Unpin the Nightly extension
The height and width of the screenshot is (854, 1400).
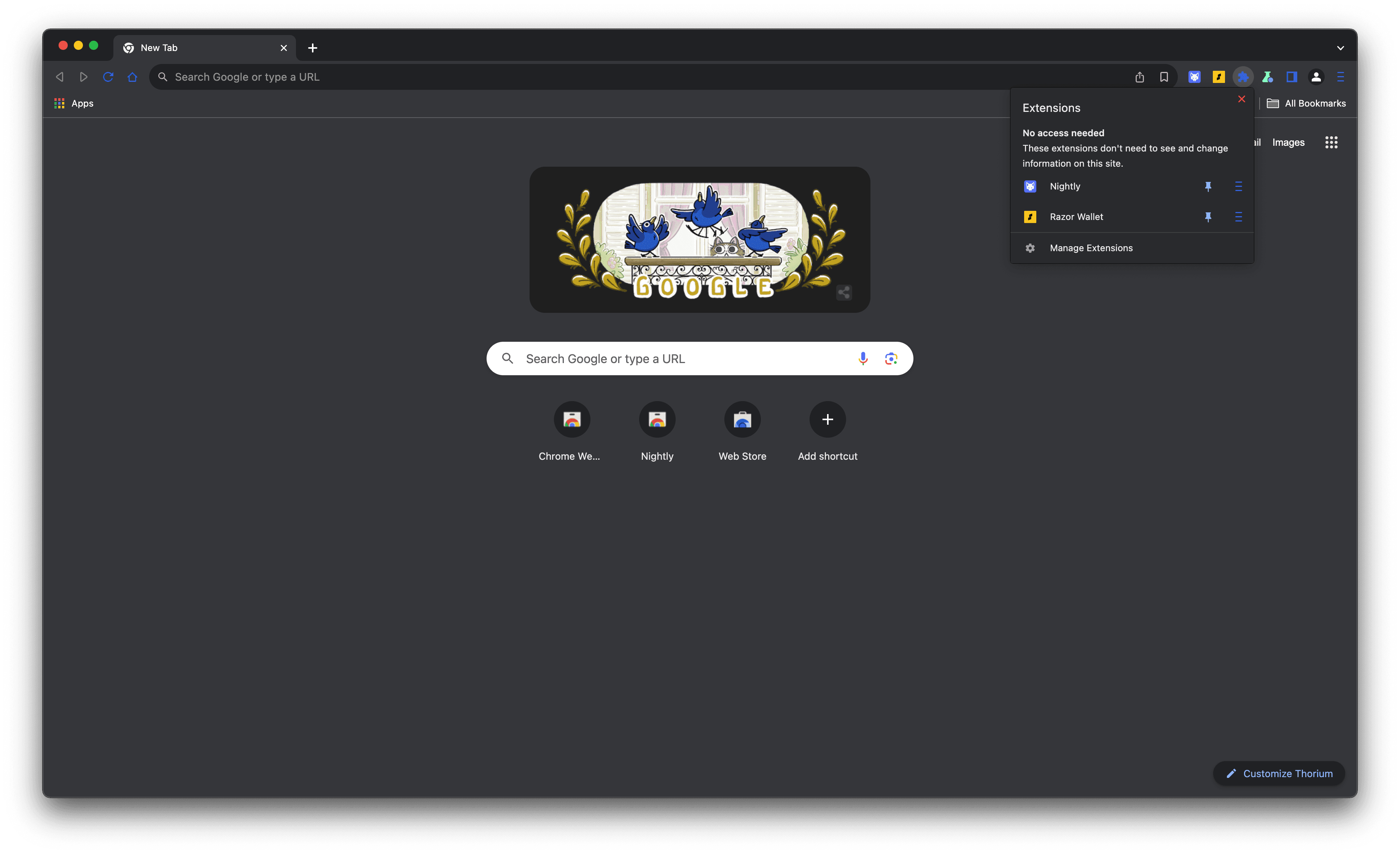[x=1208, y=186]
